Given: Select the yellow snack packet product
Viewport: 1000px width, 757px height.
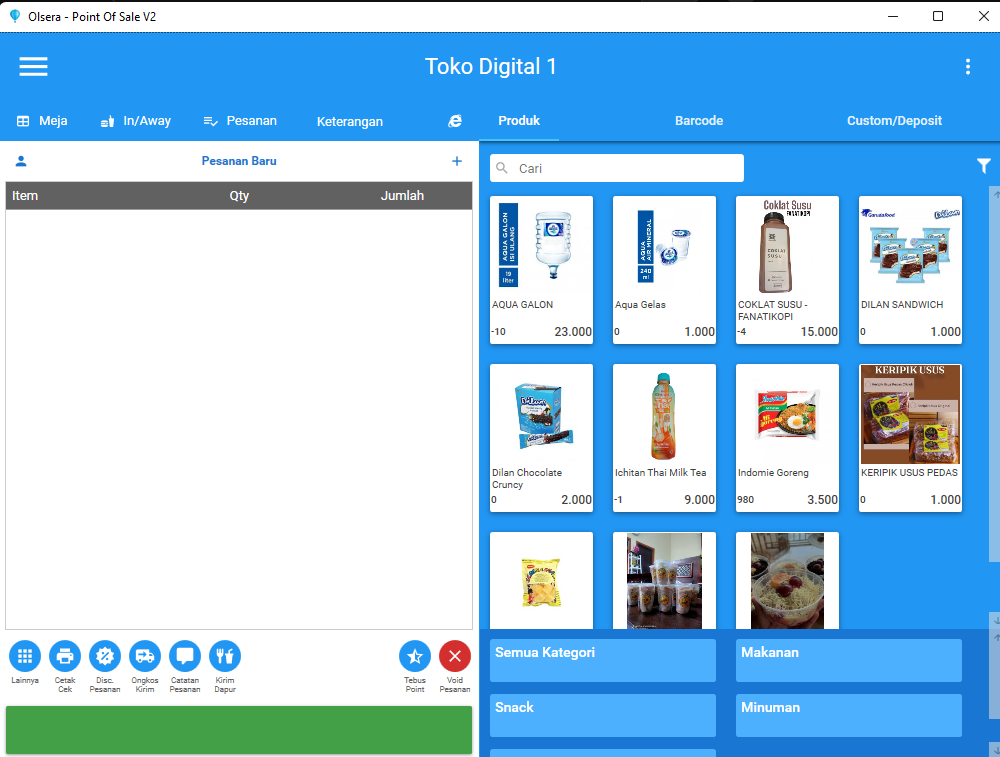Looking at the screenshot, I should [541, 580].
